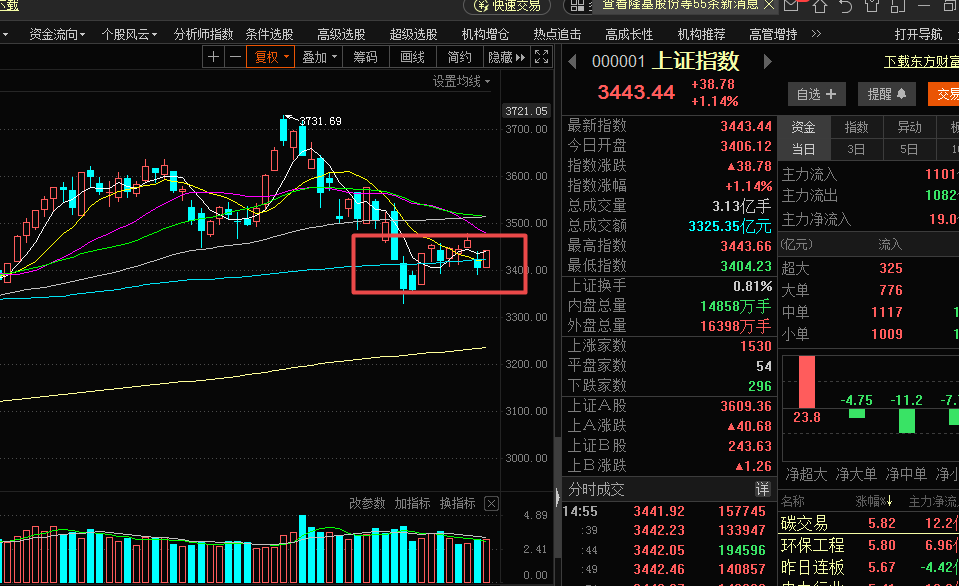Select 5日 period tab
The height and width of the screenshot is (586, 959).
pos(909,149)
